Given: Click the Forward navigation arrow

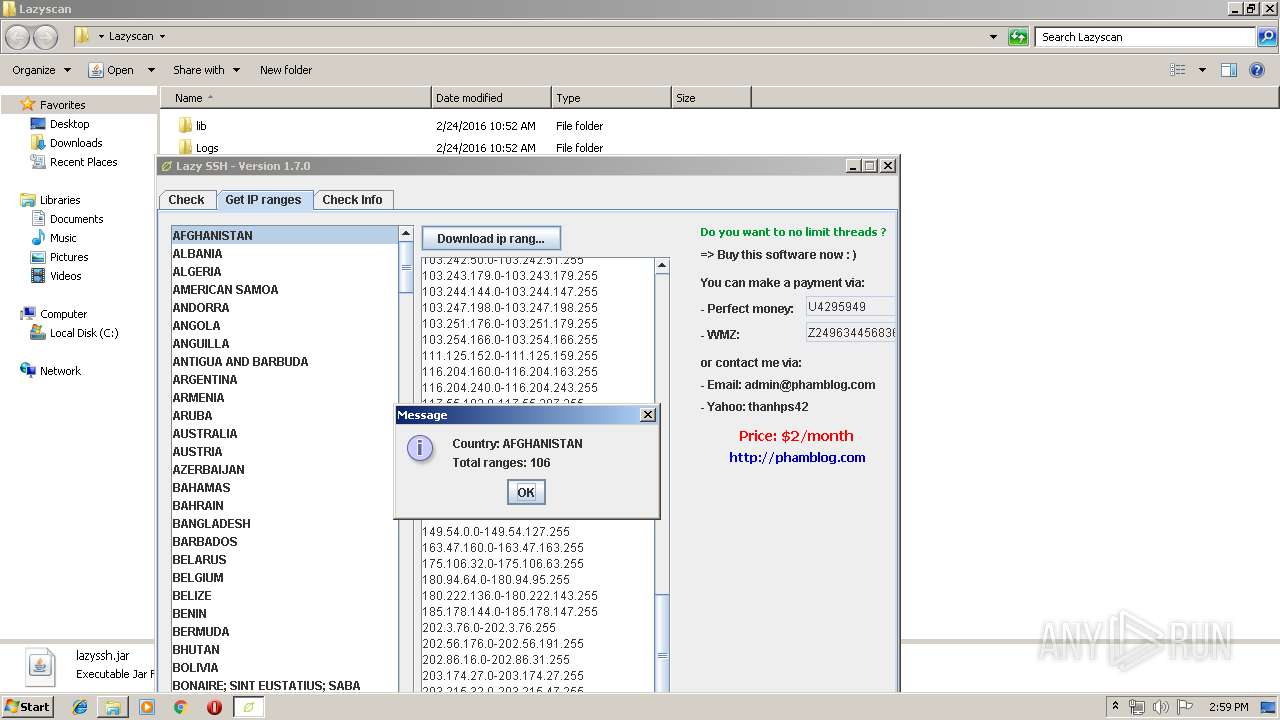Looking at the screenshot, I should 45,37.
